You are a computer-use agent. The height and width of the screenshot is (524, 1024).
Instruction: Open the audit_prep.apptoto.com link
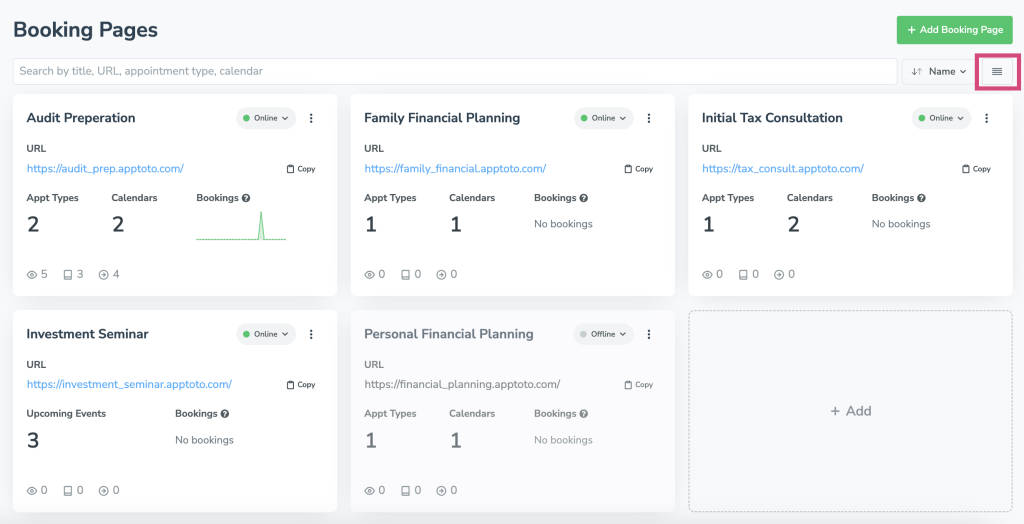point(105,169)
